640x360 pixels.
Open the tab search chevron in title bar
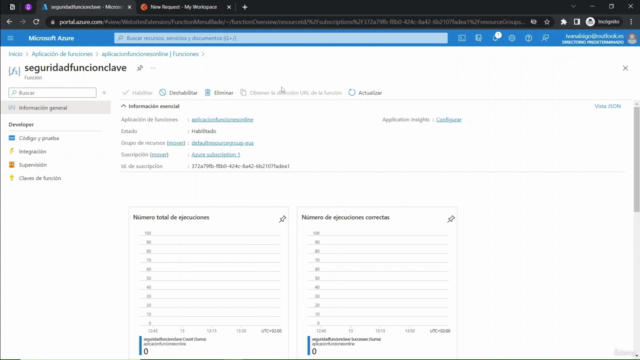click(x=573, y=7)
